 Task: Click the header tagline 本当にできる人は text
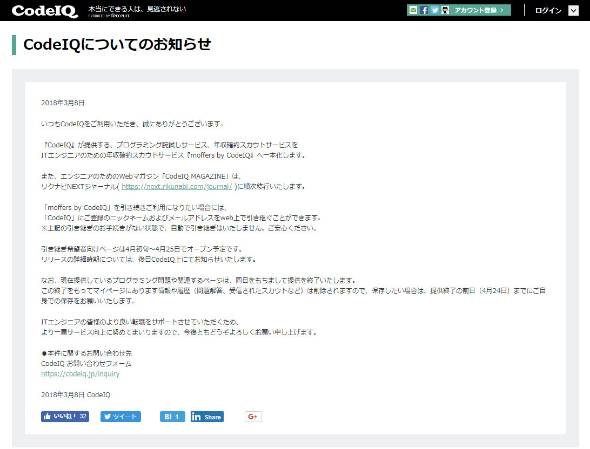click(137, 9)
